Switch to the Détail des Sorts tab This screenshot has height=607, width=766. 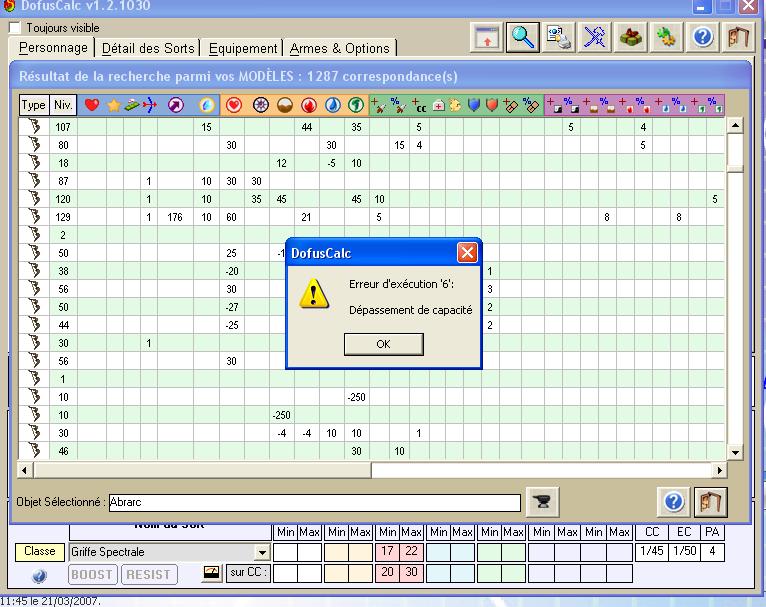(x=148, y=48)
